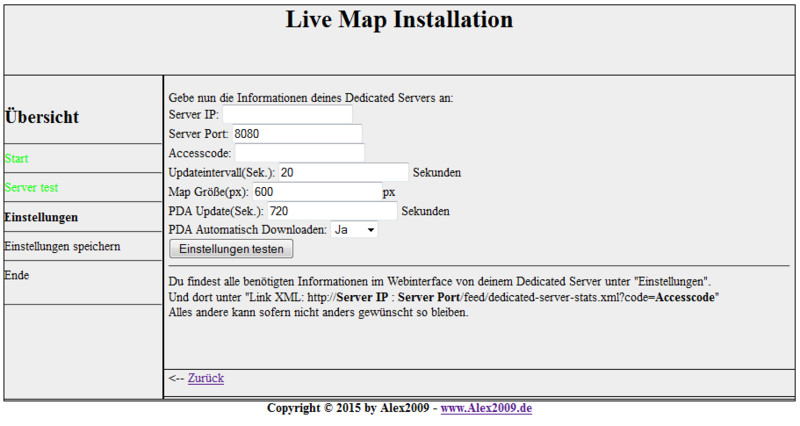Click the Live Map Installation page title
Viewport: 800px width, 426px height.
click(399, 20)
